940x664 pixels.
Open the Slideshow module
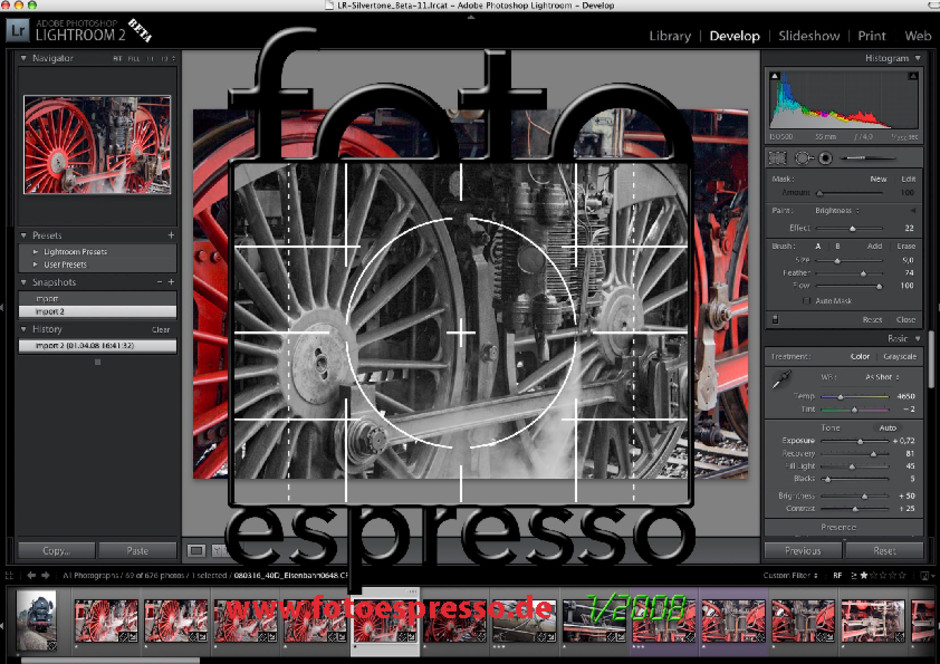pyautogui.click(x=808, y=36)
